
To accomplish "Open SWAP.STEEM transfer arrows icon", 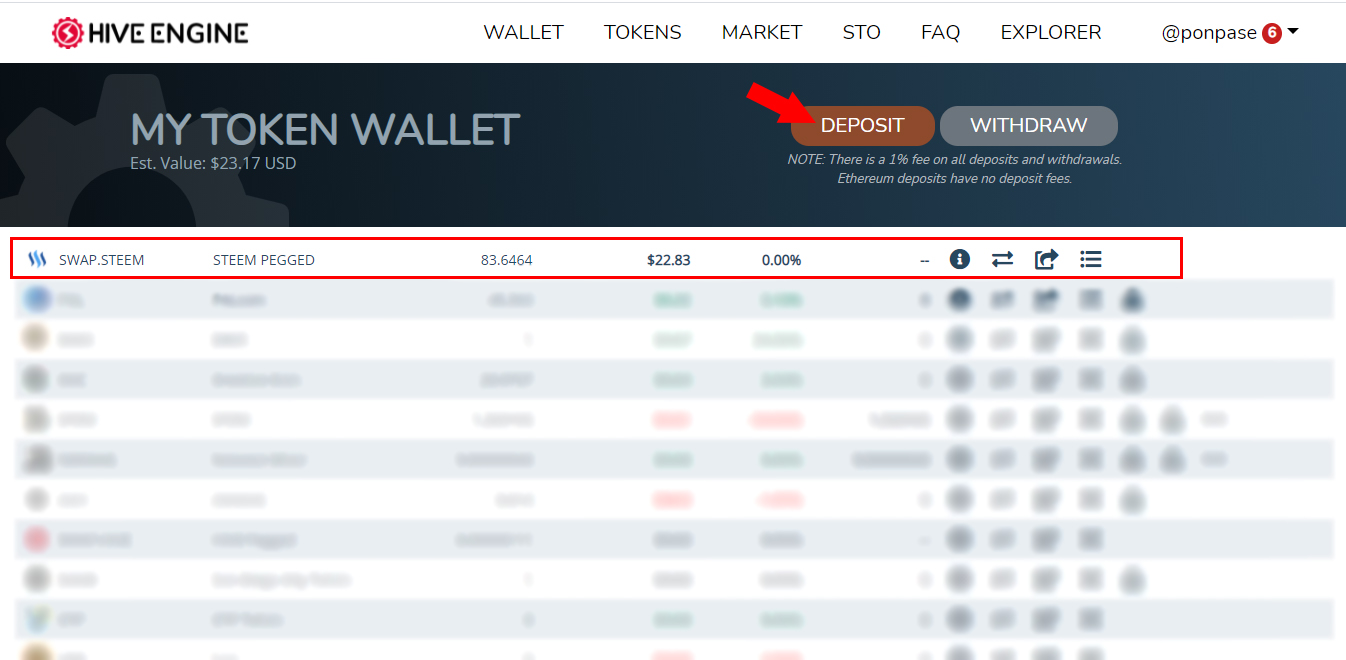I will (x=1002, y=259).
